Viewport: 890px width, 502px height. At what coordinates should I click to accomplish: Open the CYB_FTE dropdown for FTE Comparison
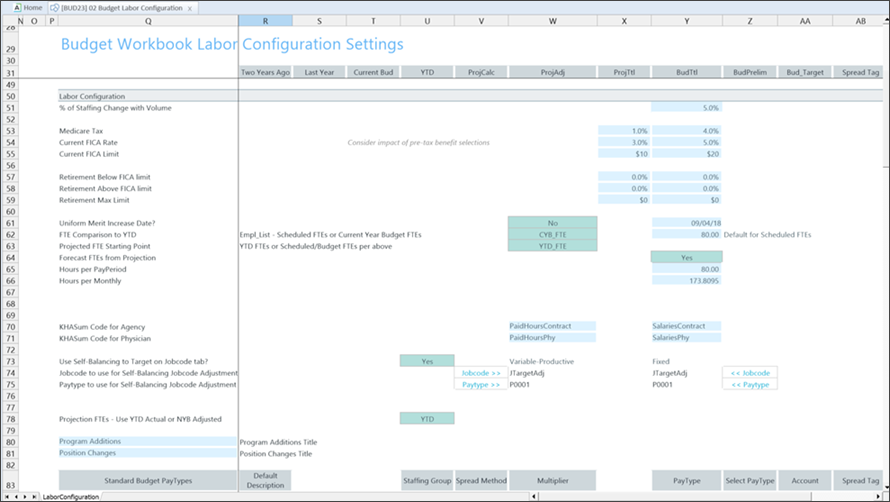pos(552,234)
